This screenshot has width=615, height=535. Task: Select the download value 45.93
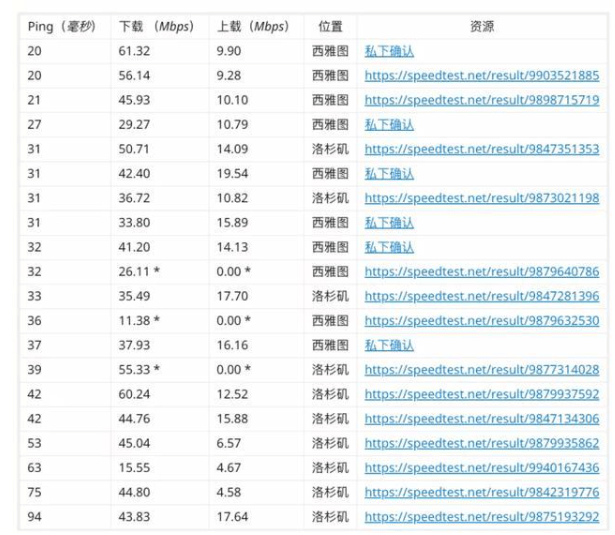[x=134, y=100]
